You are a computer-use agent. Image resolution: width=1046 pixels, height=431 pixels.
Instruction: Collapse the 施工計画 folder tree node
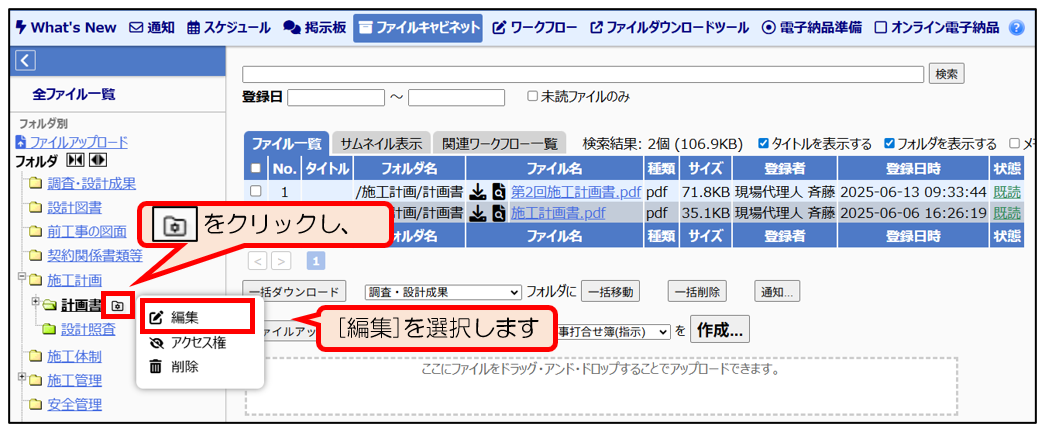point(22,279)
